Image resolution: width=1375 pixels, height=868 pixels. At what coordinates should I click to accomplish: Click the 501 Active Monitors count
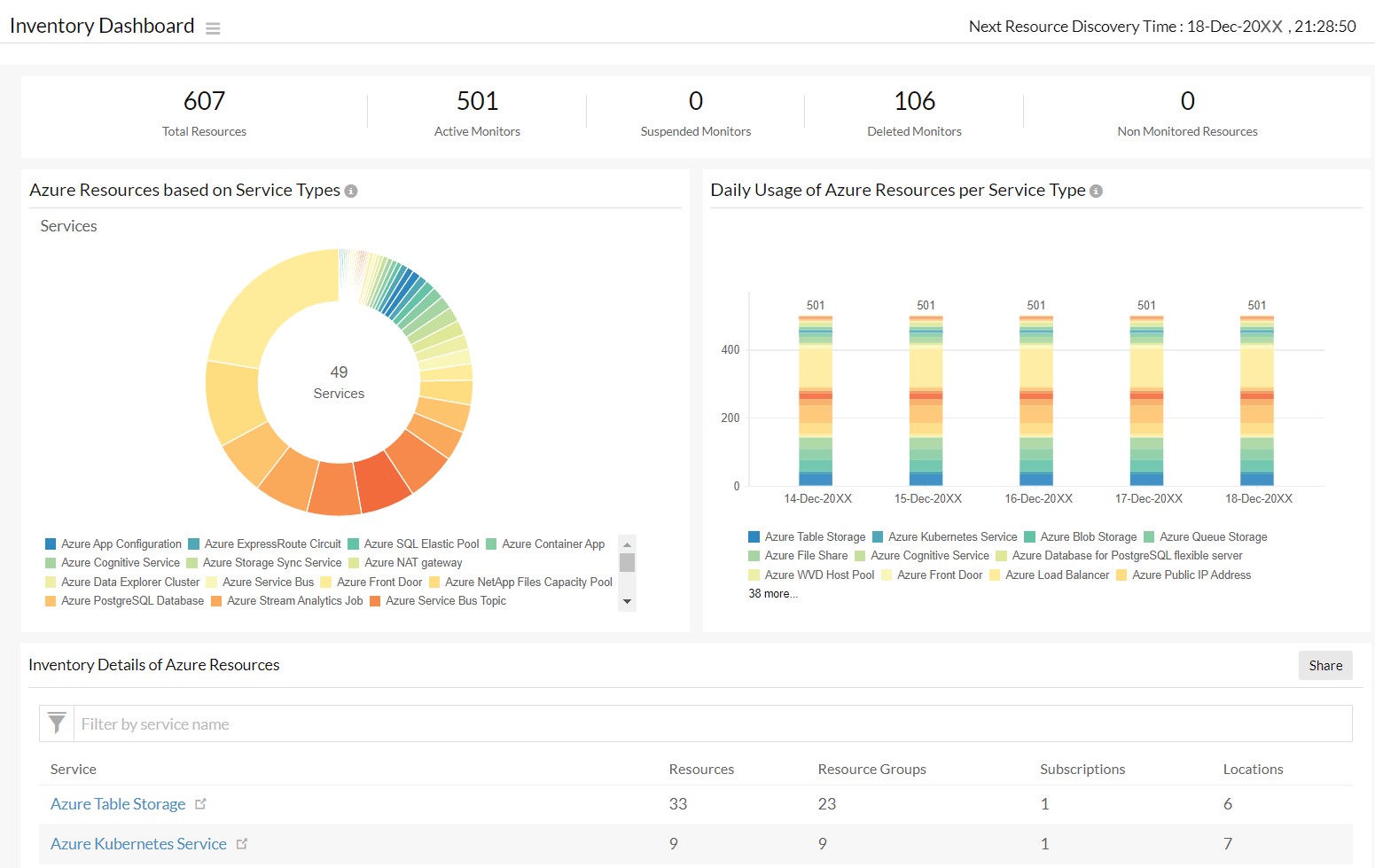click(x=477, y=101)
